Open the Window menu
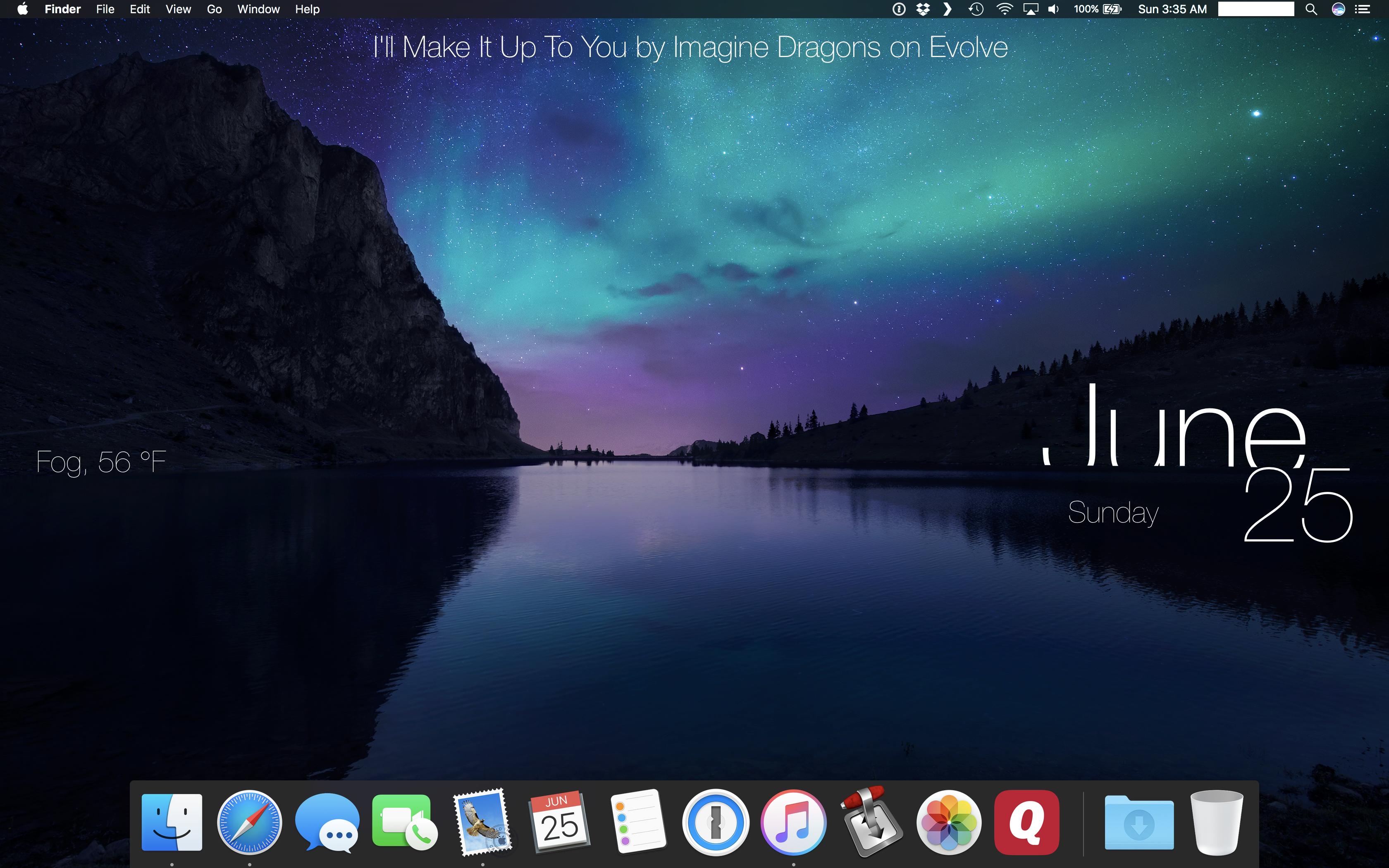The width and height of the screenshot is (1389, 868). tap(258, 9)
